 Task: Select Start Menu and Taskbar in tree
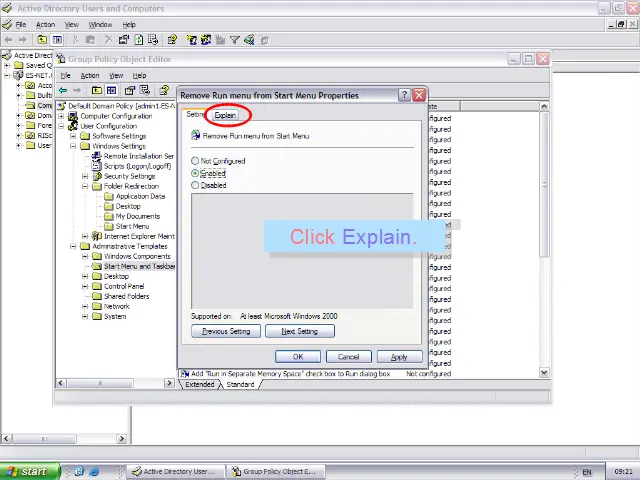(140, 267)
